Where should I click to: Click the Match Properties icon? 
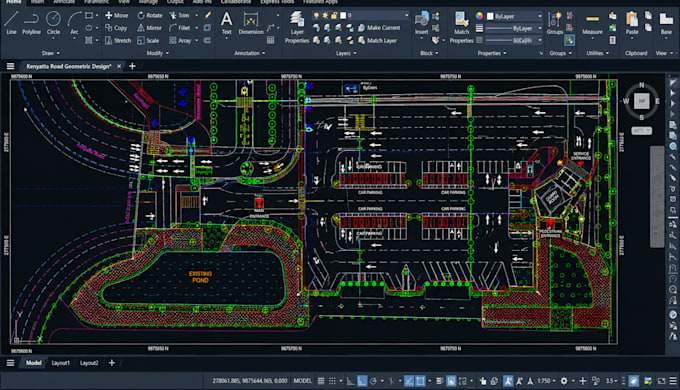pyautogui.click(x=461, y=27)
